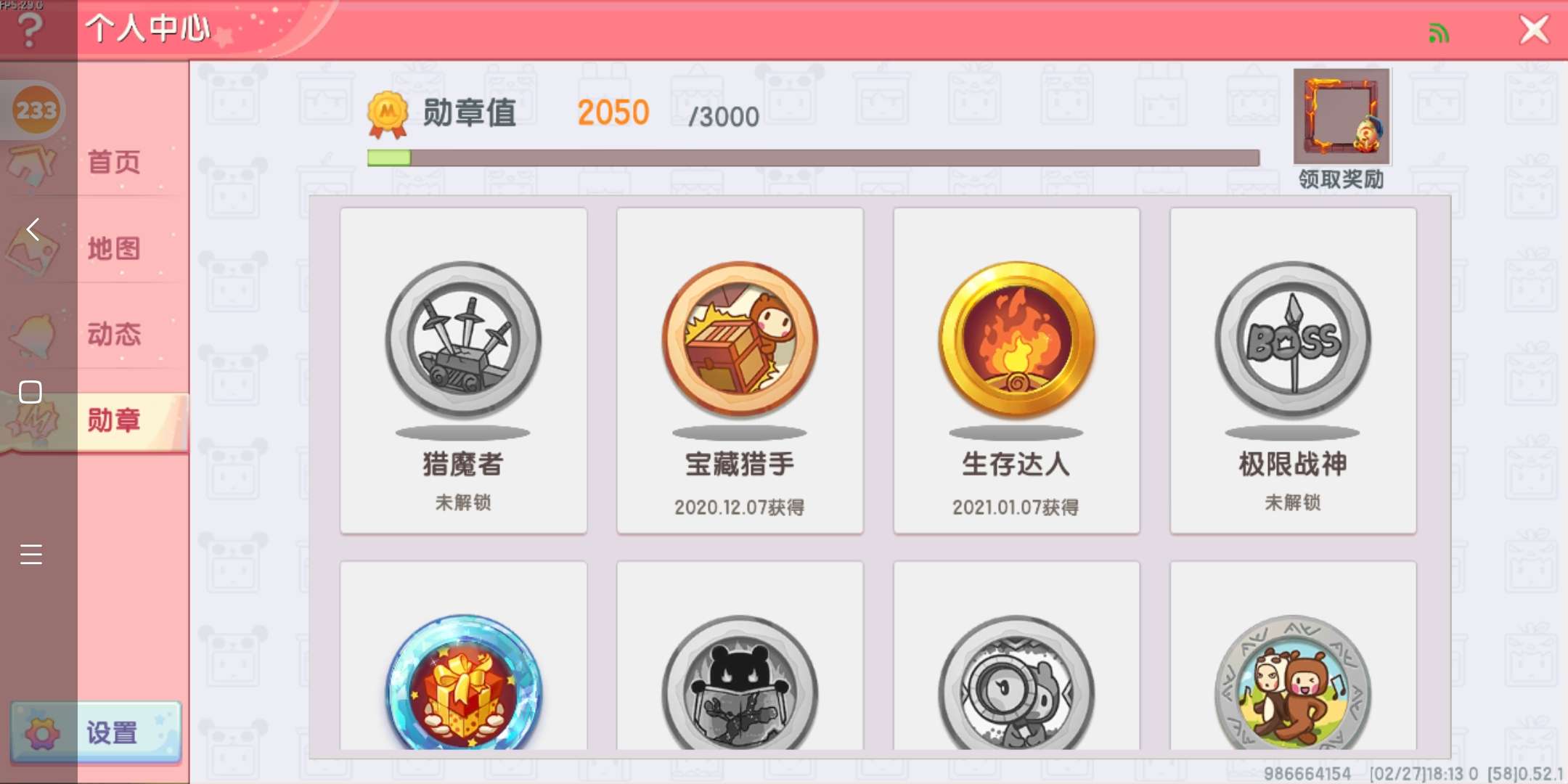The width and height of the screenshot is (1568, 784).
Task: Click the help question mark icon
Action: click(30, 29)
